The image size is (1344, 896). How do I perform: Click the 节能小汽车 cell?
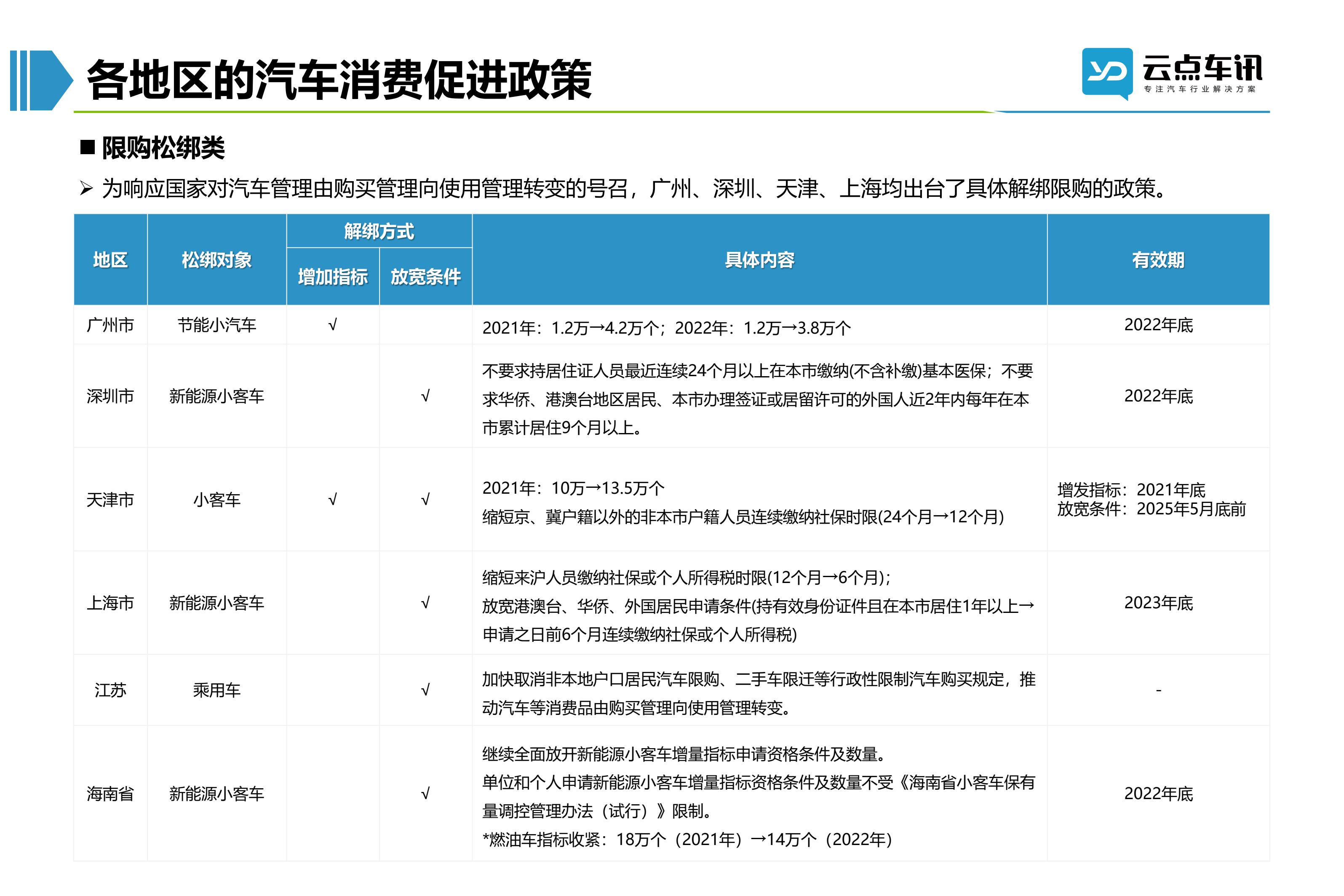click(216, 325)
